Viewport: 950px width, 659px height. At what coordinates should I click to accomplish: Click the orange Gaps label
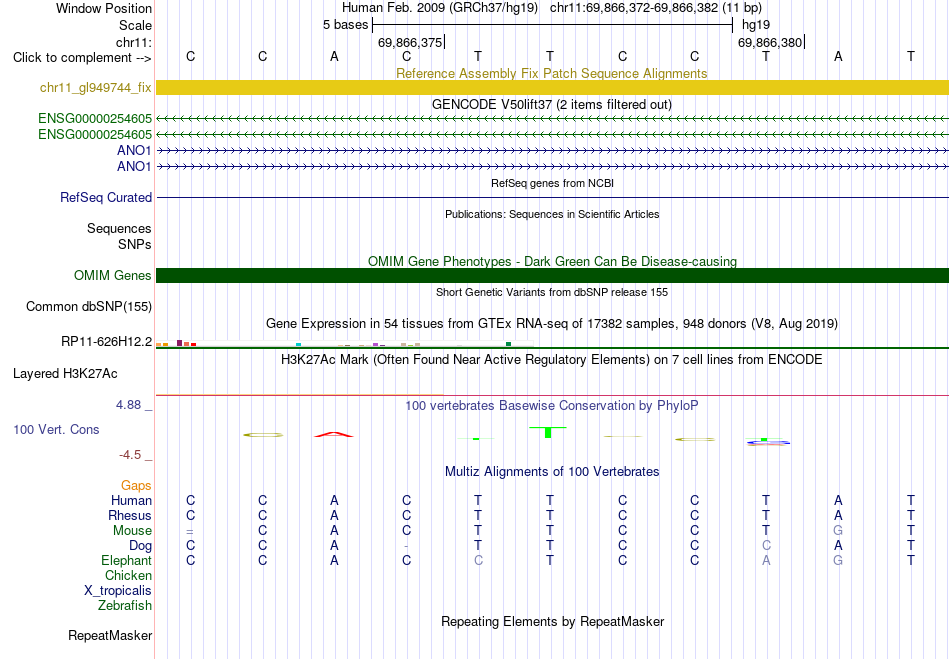(x=136, y=486)
